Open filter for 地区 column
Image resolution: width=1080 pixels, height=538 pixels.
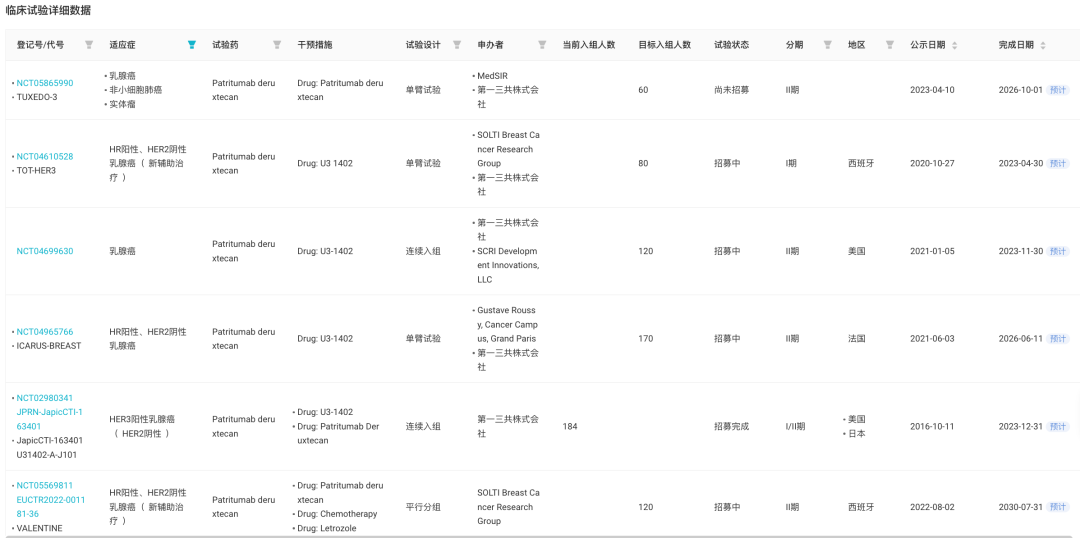889,45
